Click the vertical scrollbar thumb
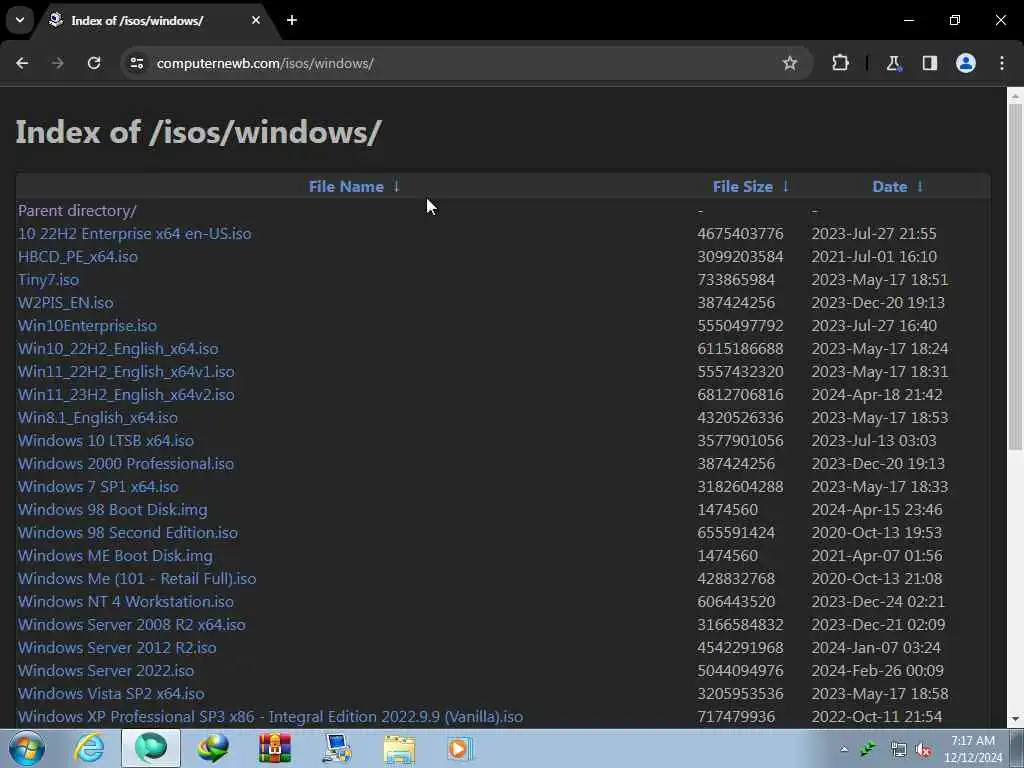 coord(1015,276)
